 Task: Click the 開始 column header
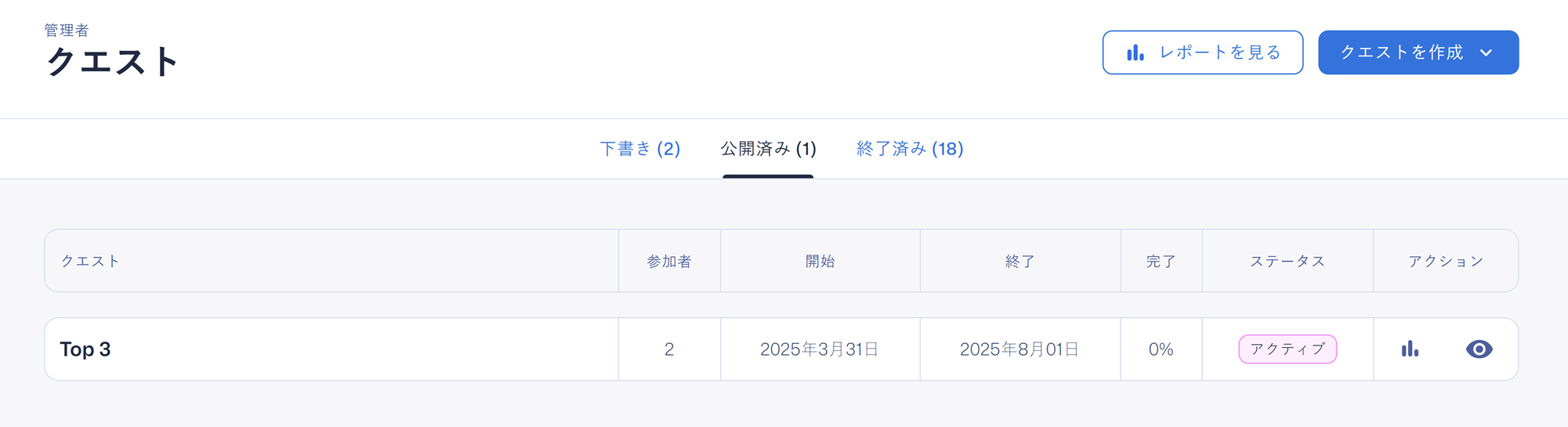pos(820,261)
